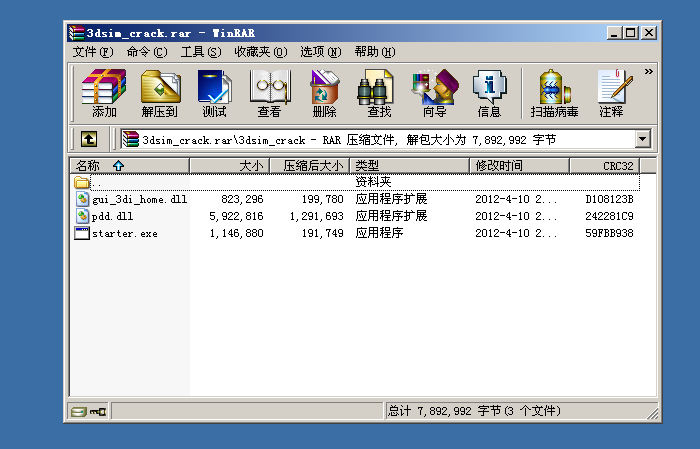Screen dimensions: 700x449
Task: Minimize the WinRAR window
Action: pyautogui.click(x=614, y=33)
